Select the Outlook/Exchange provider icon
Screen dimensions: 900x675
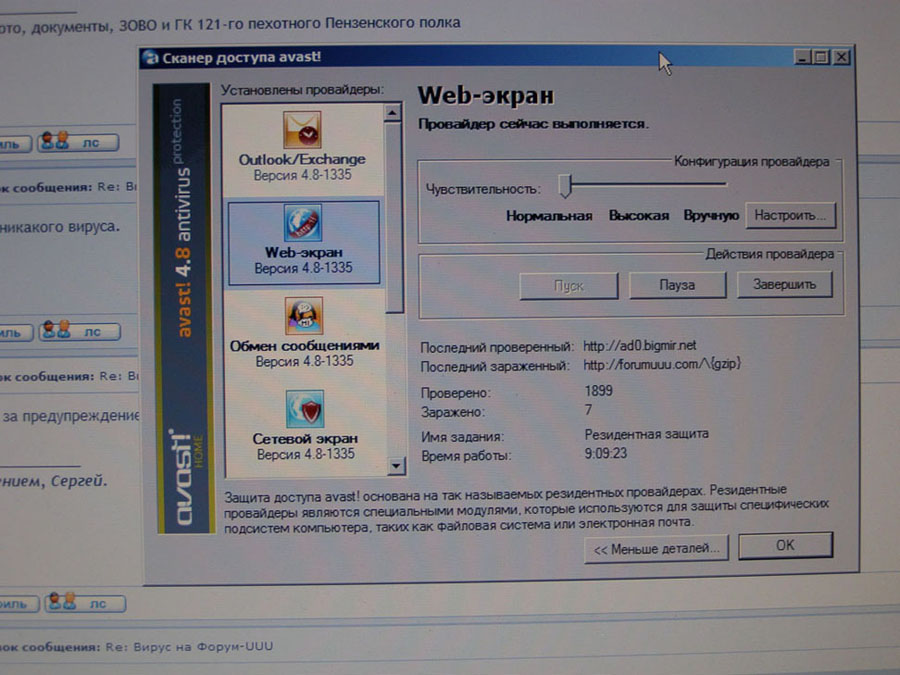point(302,129)
